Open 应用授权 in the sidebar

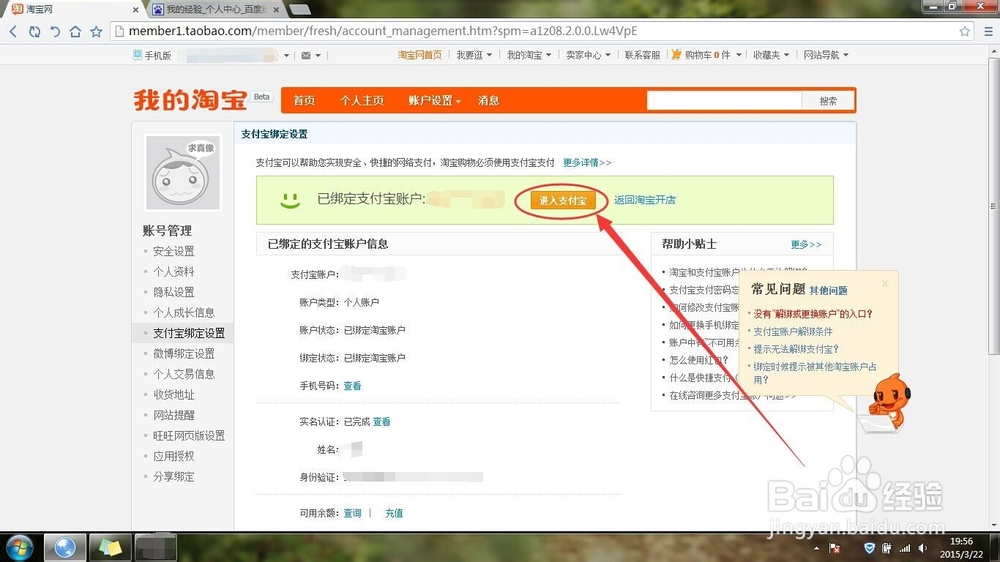coord(173,456)
